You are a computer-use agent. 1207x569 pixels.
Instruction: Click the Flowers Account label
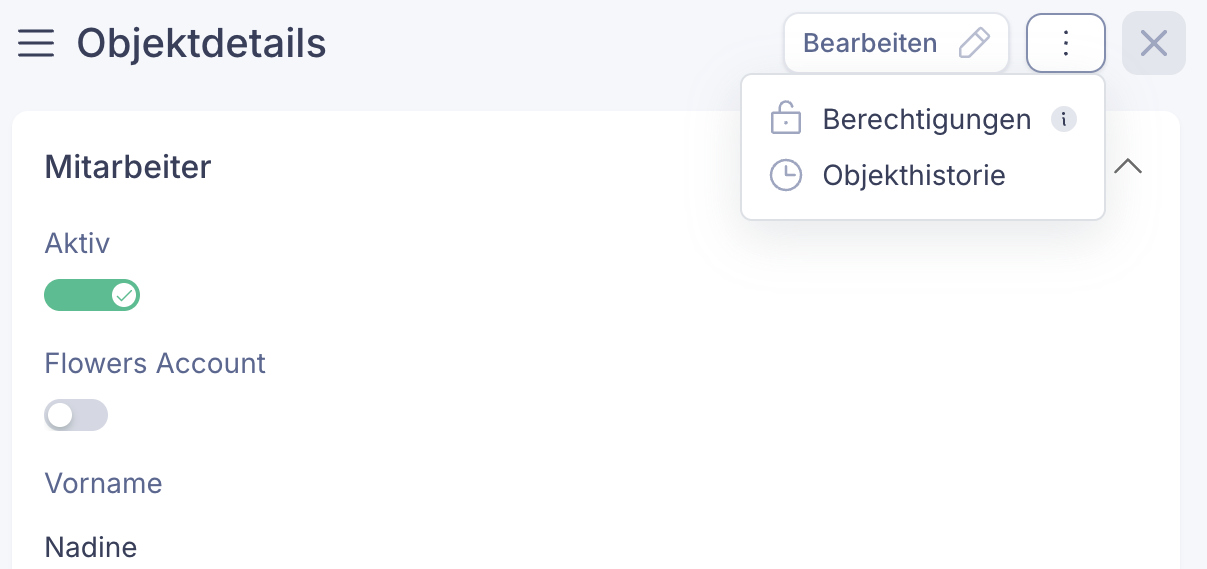(155, 363)
